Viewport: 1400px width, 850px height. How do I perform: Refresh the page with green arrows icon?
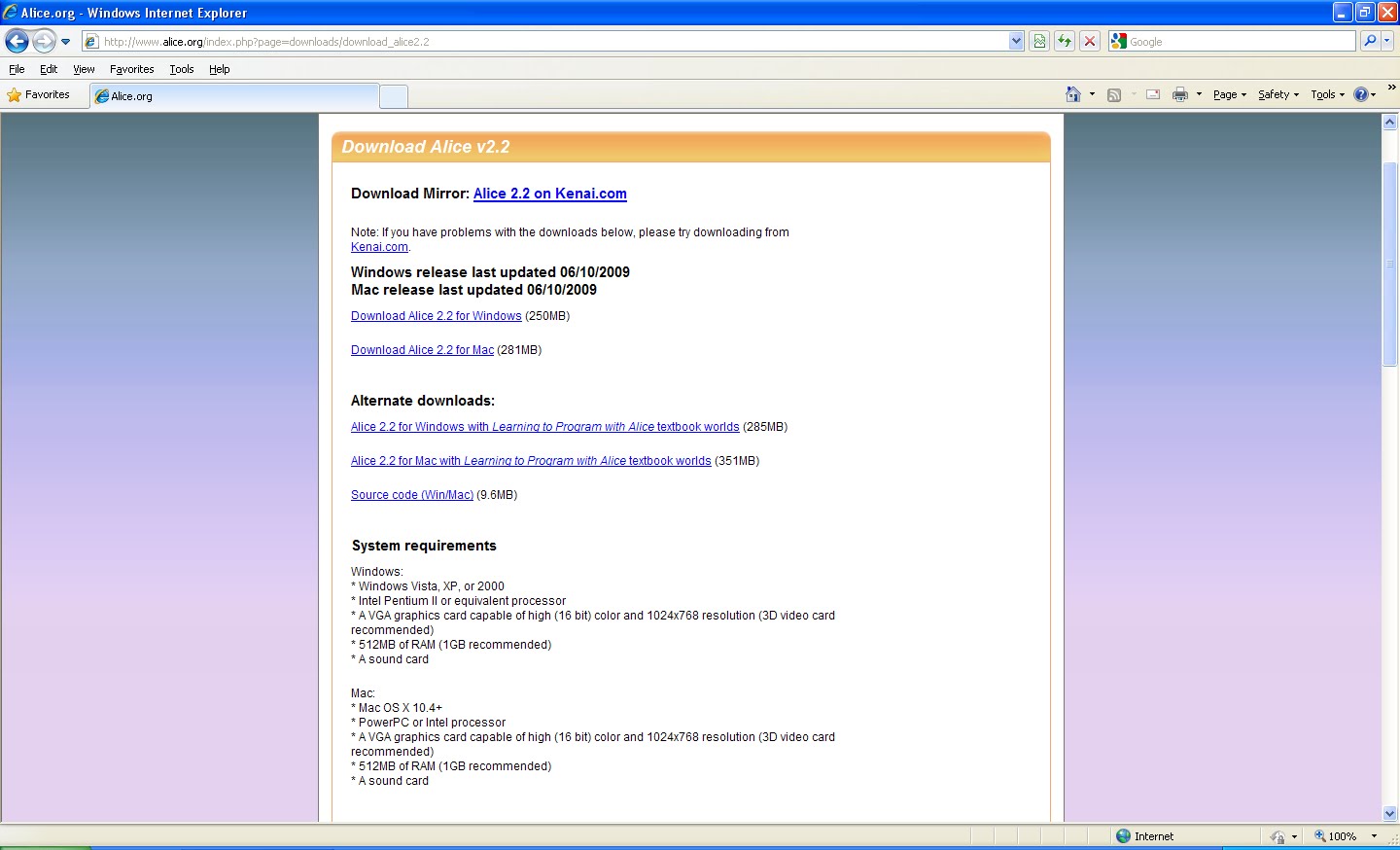coord(1065,42)
